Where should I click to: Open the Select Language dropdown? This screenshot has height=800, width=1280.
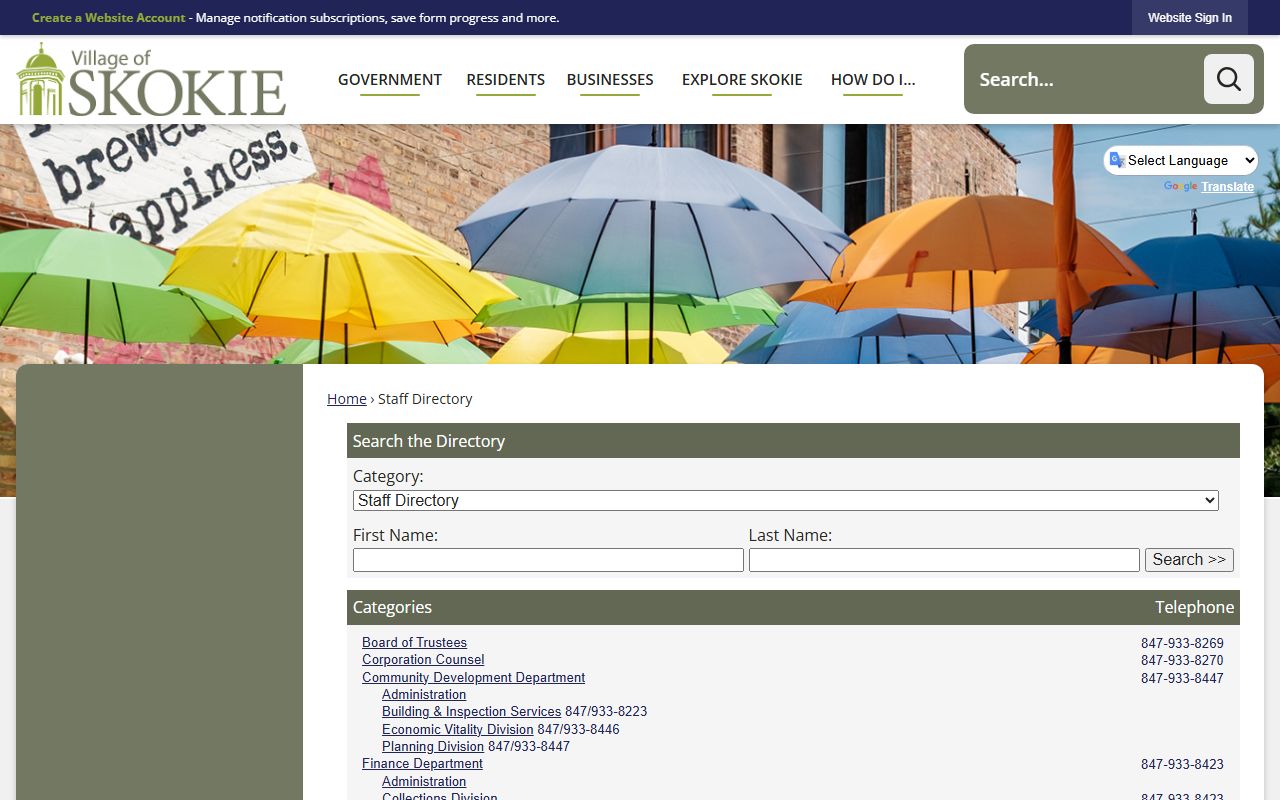pyautogui.click(x=1181, y=160)
